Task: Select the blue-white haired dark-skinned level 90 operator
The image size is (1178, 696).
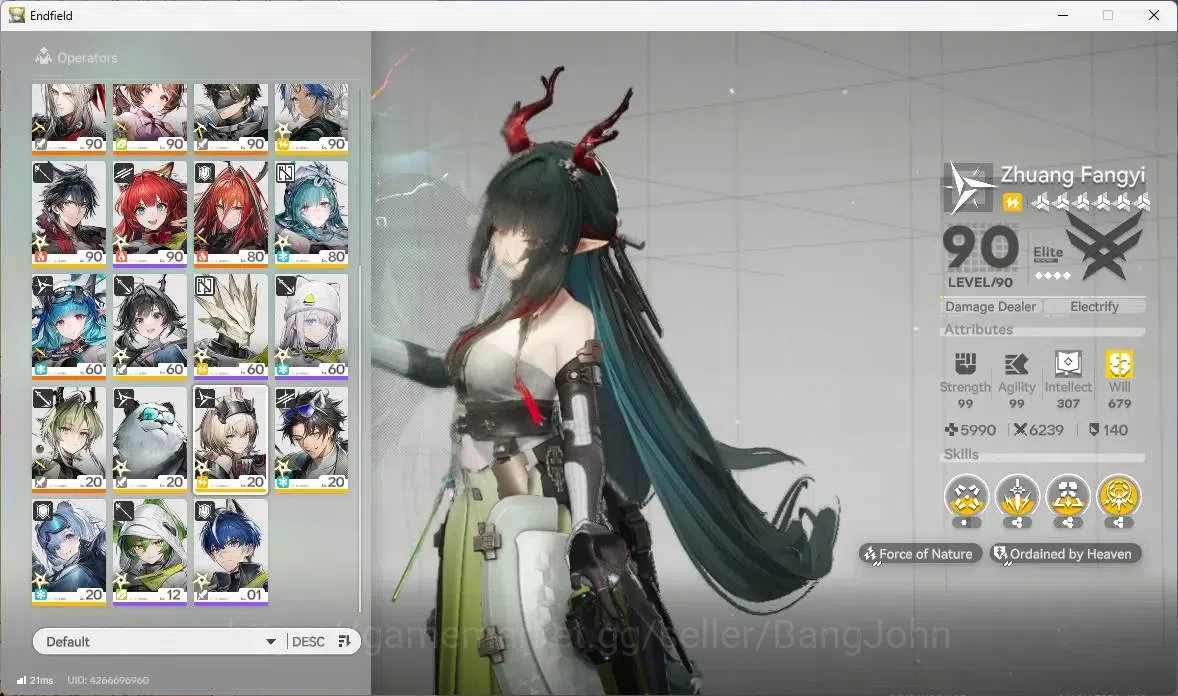Action: (x=311, y=118)
